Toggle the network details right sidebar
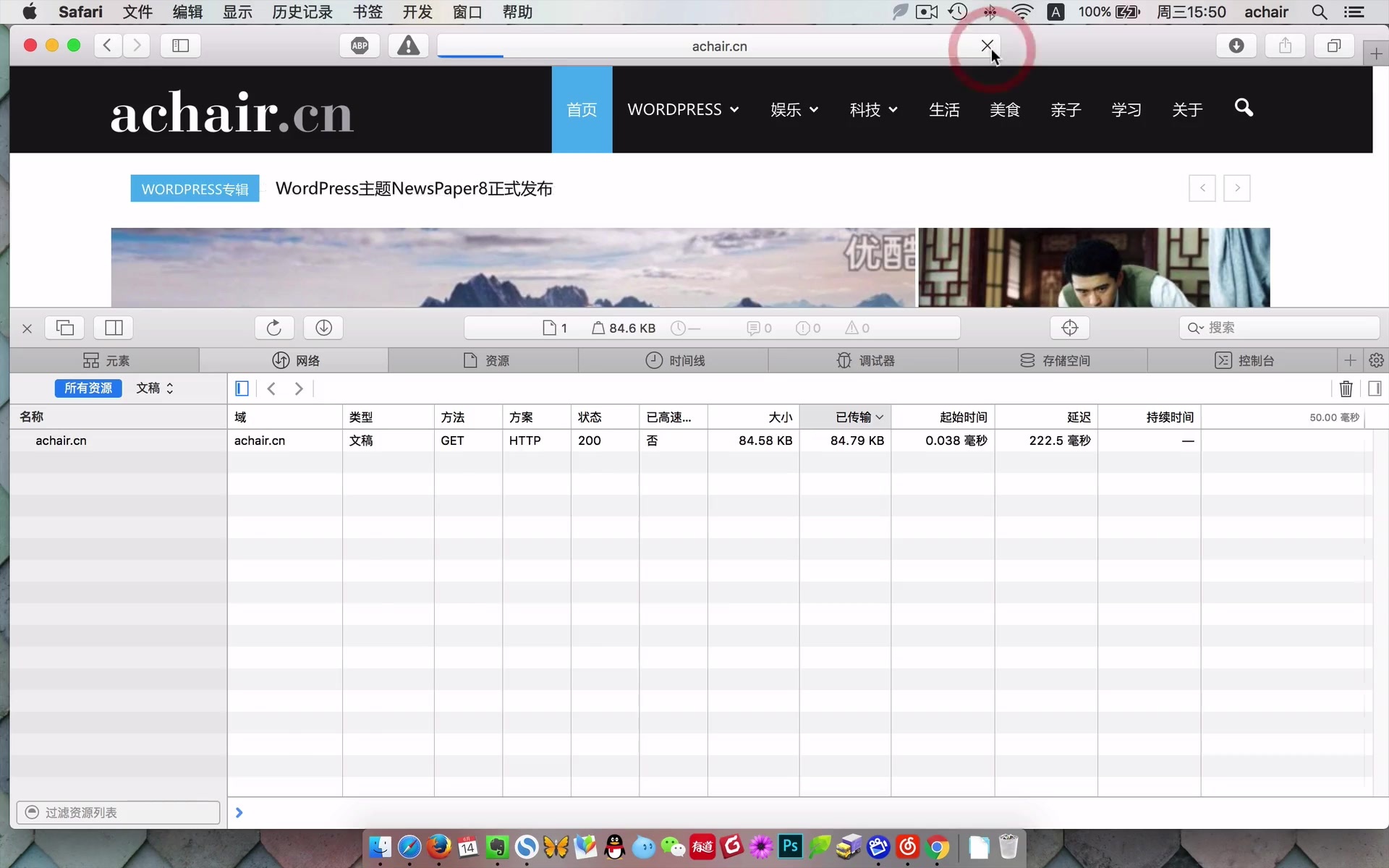1389x868 pixels. [1375, 388]
